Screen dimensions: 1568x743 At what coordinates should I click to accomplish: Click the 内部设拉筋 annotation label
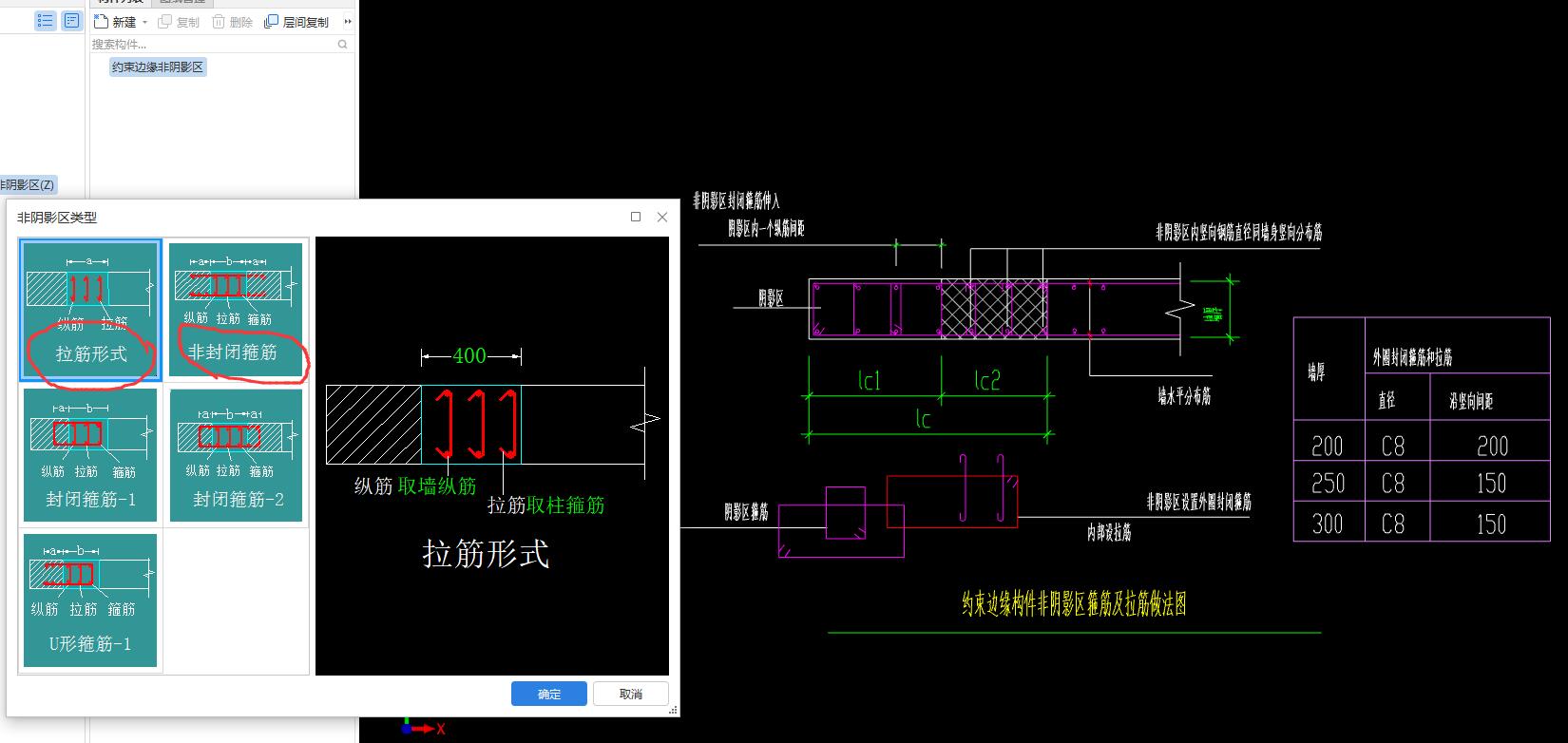[x=1110, y=533]
